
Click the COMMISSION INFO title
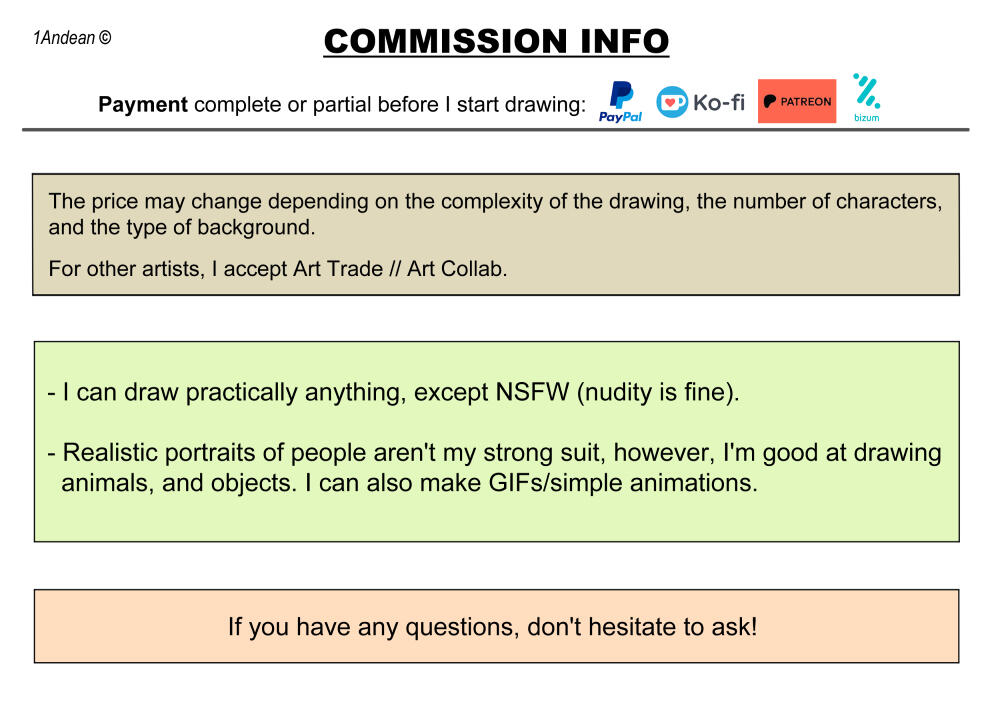pyautogui.click(x=496, y=42)
